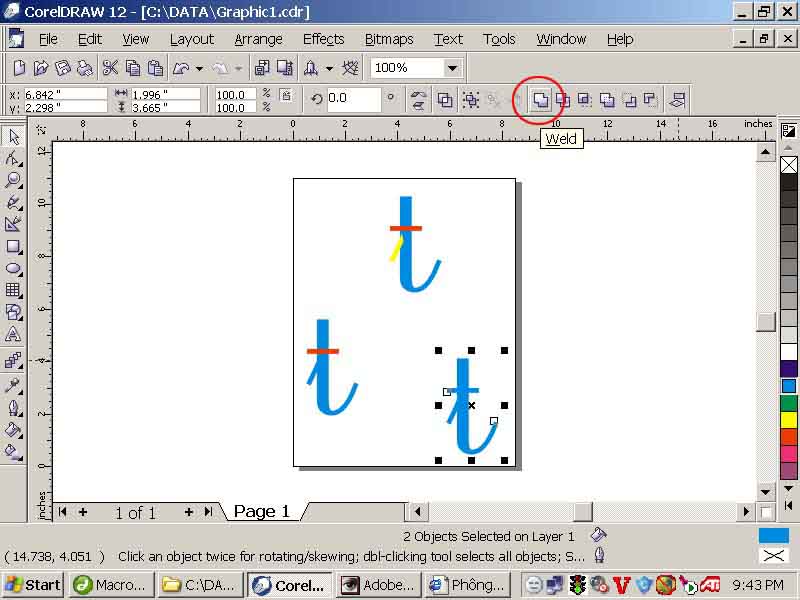Select the Ellipse tool

click(13, 268)
